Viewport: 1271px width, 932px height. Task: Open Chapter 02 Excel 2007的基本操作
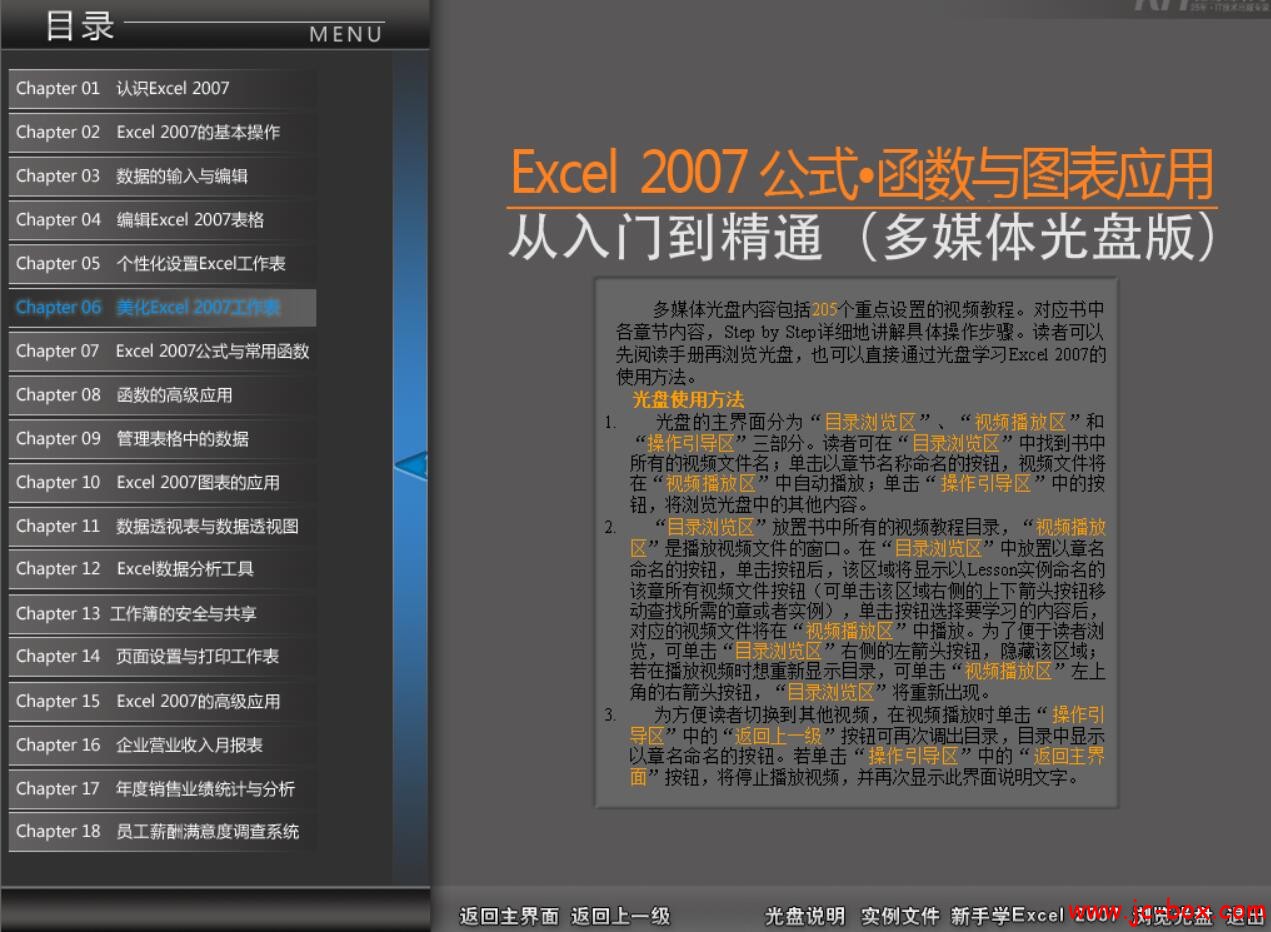[x=162, y=132]
